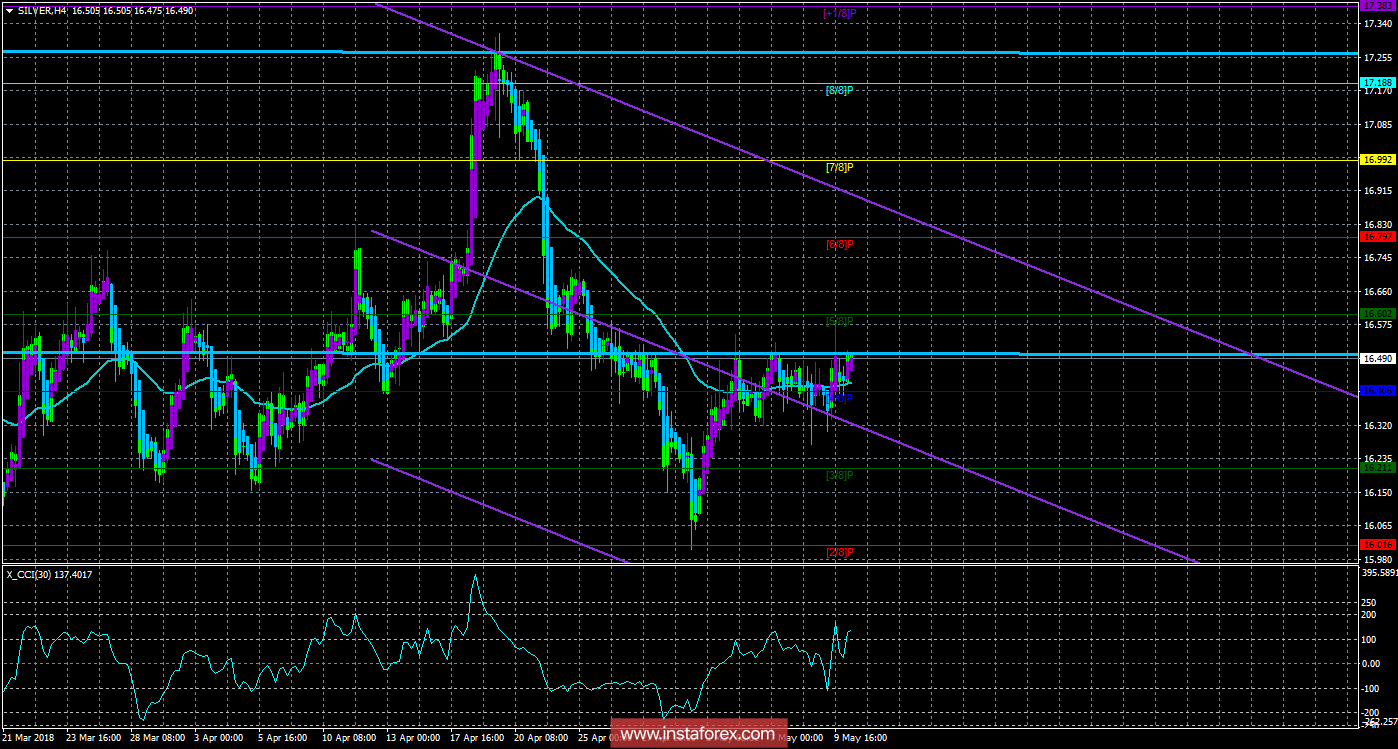Click the white 16.490 current price tag

click(x=1377, y=358)
